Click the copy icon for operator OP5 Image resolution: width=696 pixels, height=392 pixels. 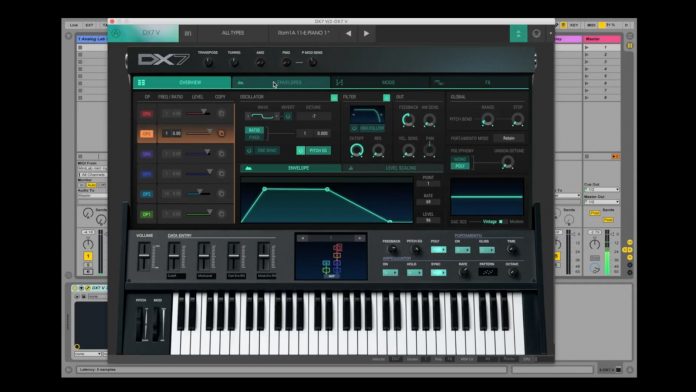(x=221, y=134)
